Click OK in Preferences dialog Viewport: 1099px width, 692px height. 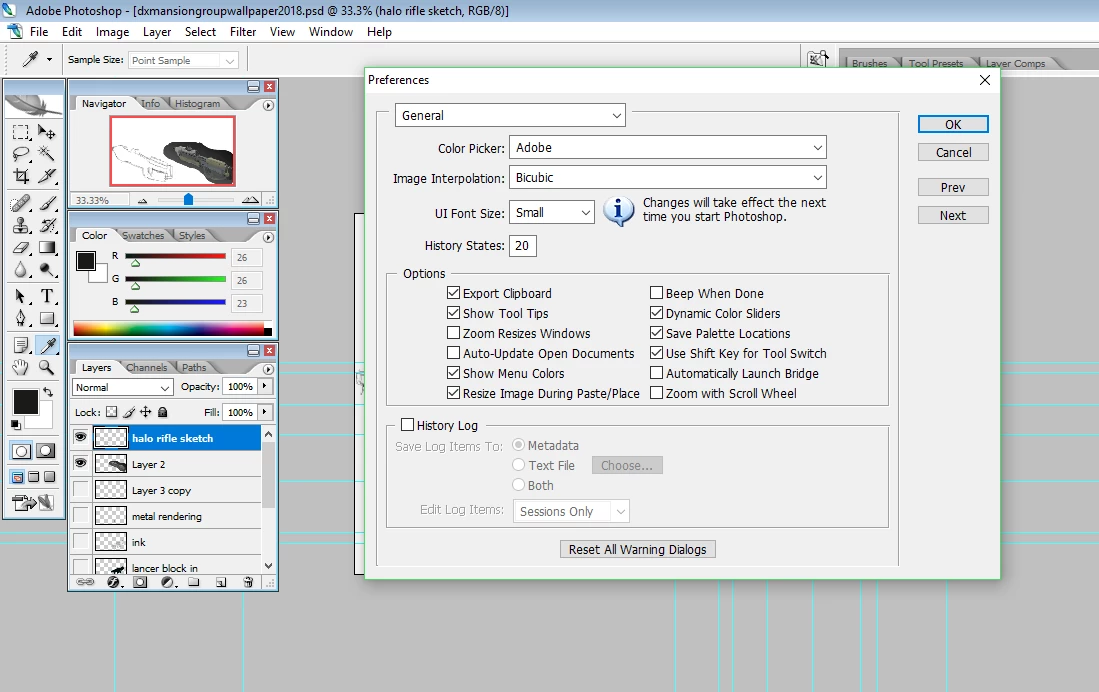point(953,124)
